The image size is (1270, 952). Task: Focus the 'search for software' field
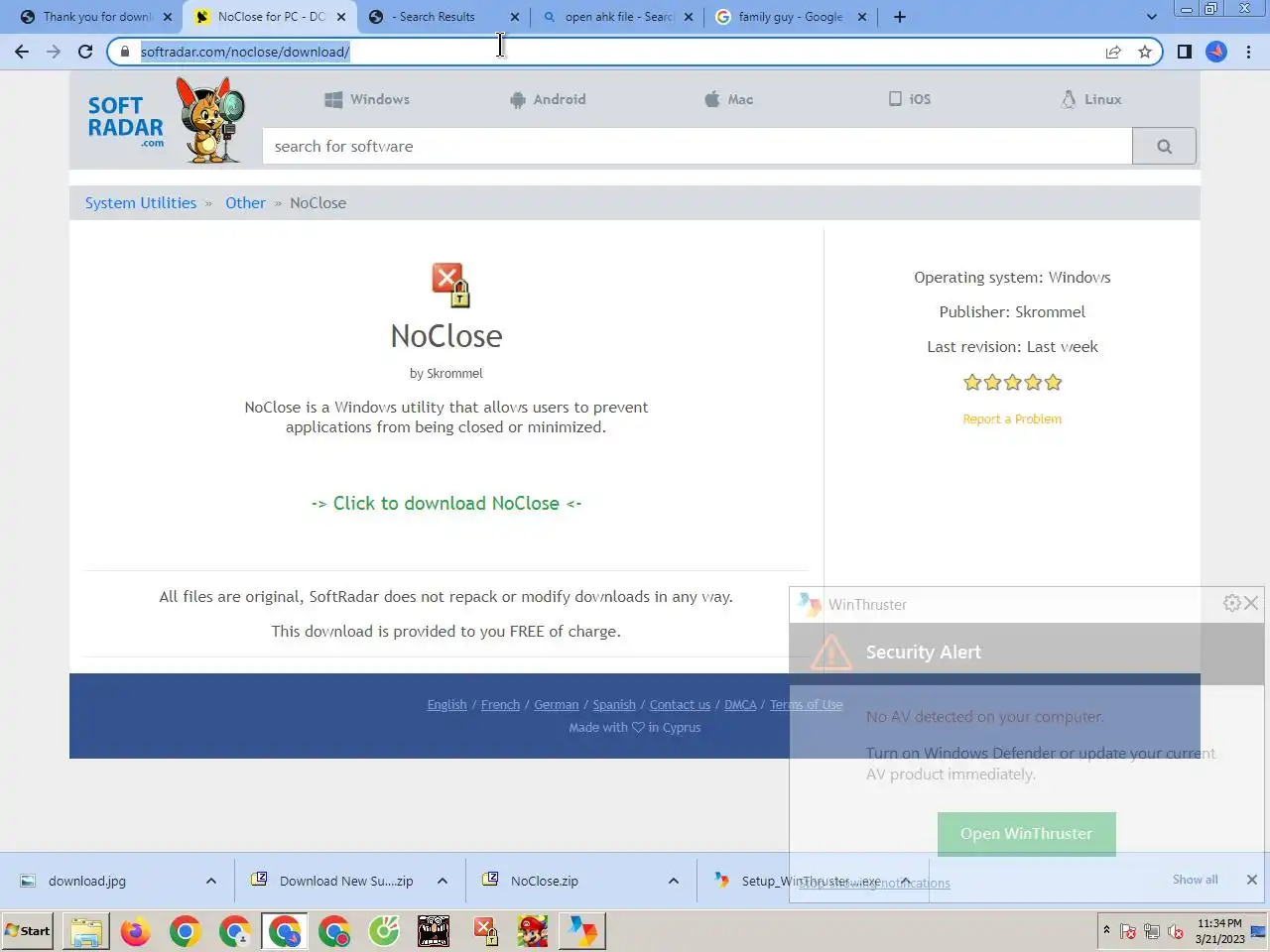click(x=698, y=146)
